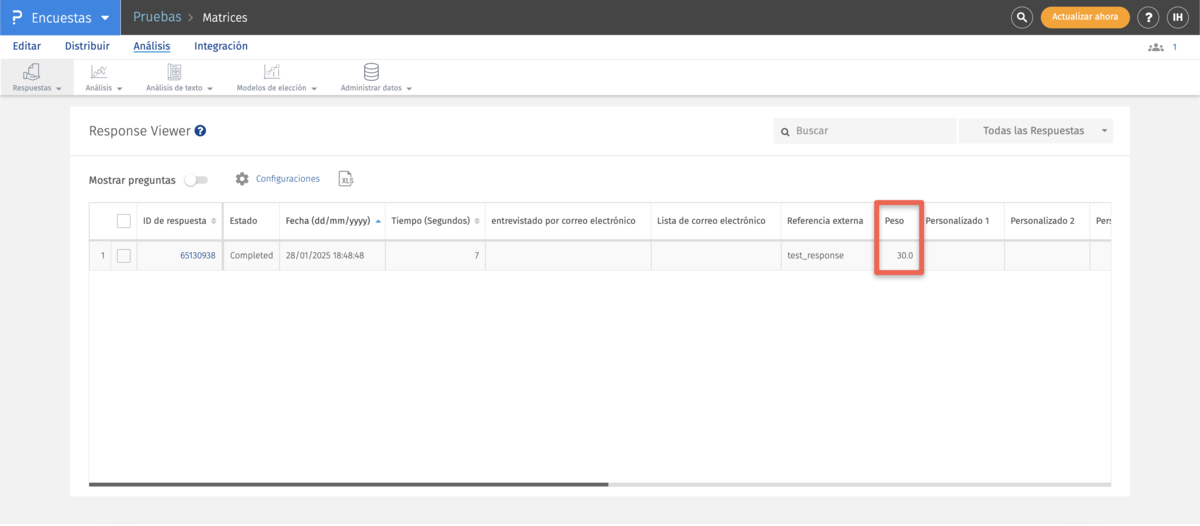The width and height of the screenshot is (1200, 526).
Task: Switch to the Integración tab
Action: click(x=221, y=46)
